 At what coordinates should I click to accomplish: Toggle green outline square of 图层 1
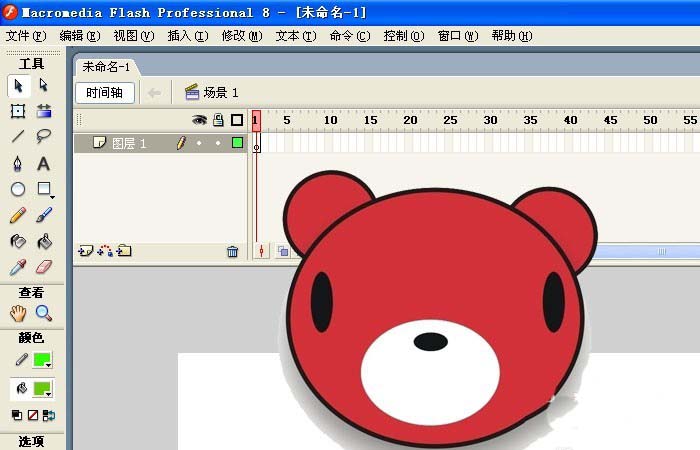click(238, 142)
